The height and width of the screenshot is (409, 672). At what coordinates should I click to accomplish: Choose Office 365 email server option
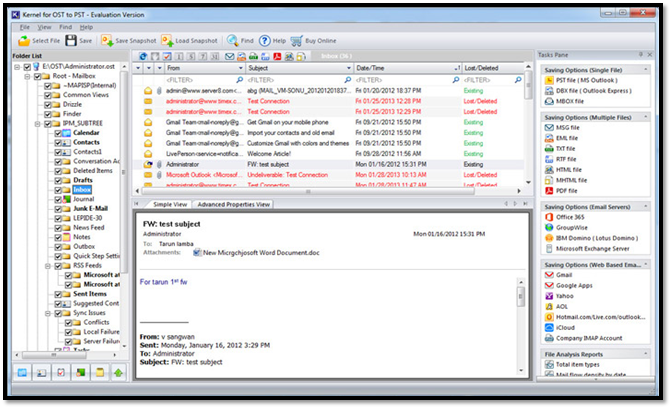pos(565,217)
